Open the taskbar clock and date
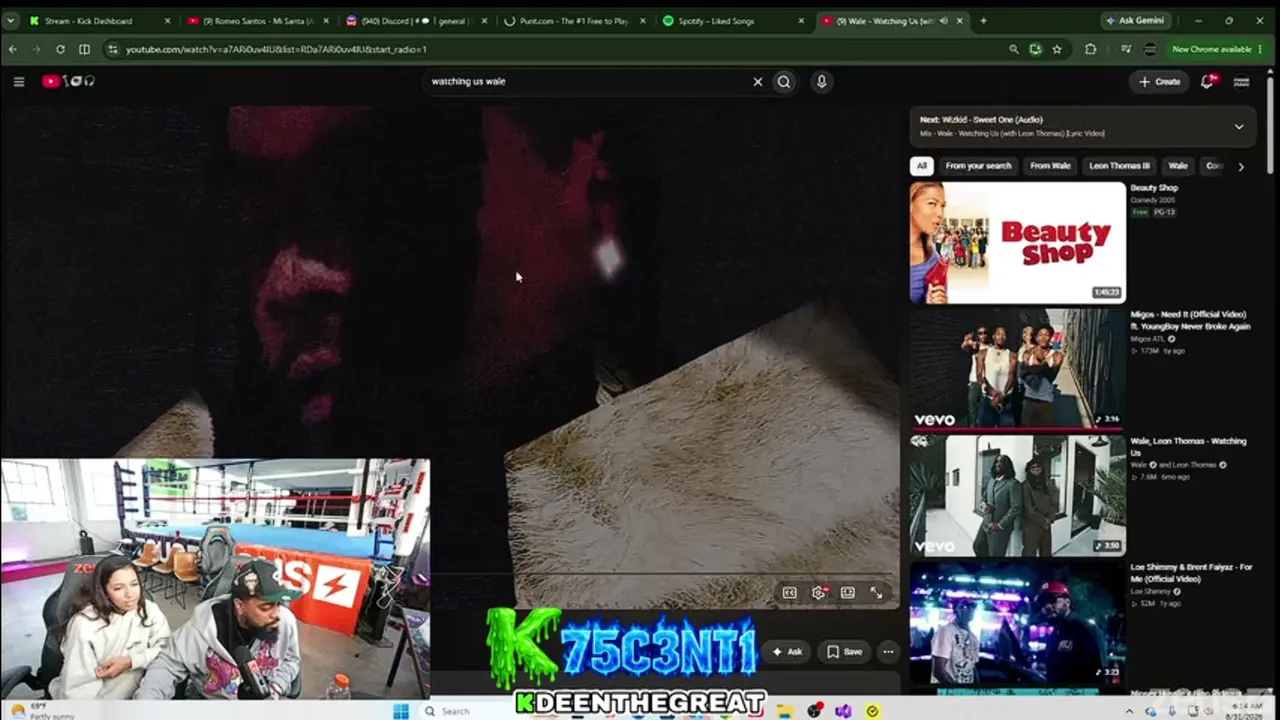Screen dimensions: 1280x720 [x=1247, y=711]
